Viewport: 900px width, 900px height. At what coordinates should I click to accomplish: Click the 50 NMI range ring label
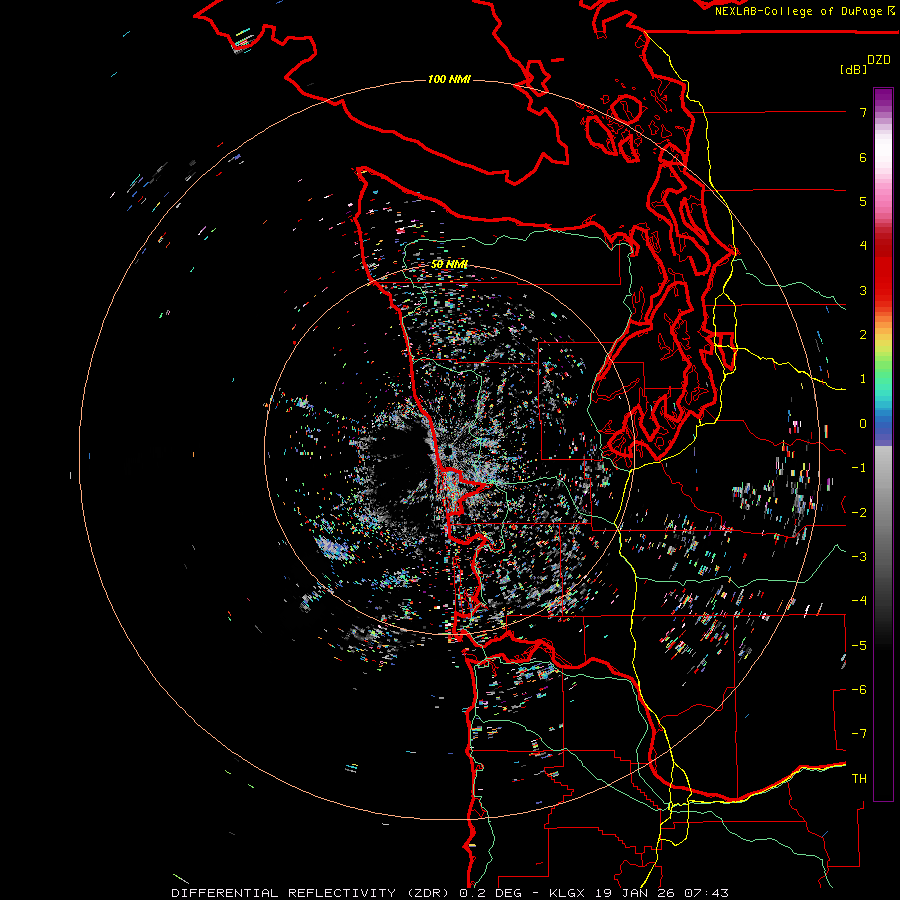(x=449, y=264)
